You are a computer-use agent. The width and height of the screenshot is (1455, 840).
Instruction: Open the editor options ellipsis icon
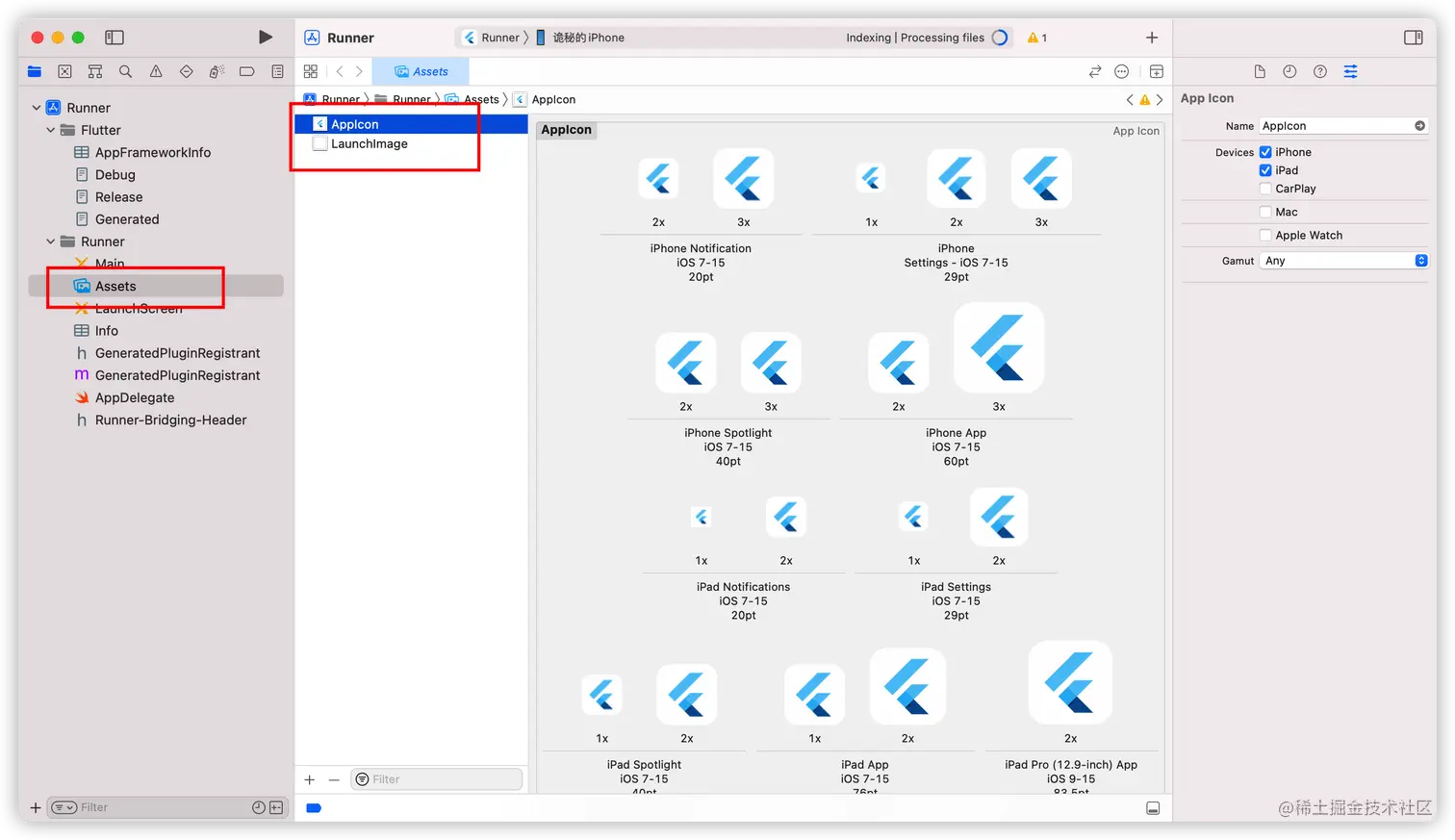1122,71
